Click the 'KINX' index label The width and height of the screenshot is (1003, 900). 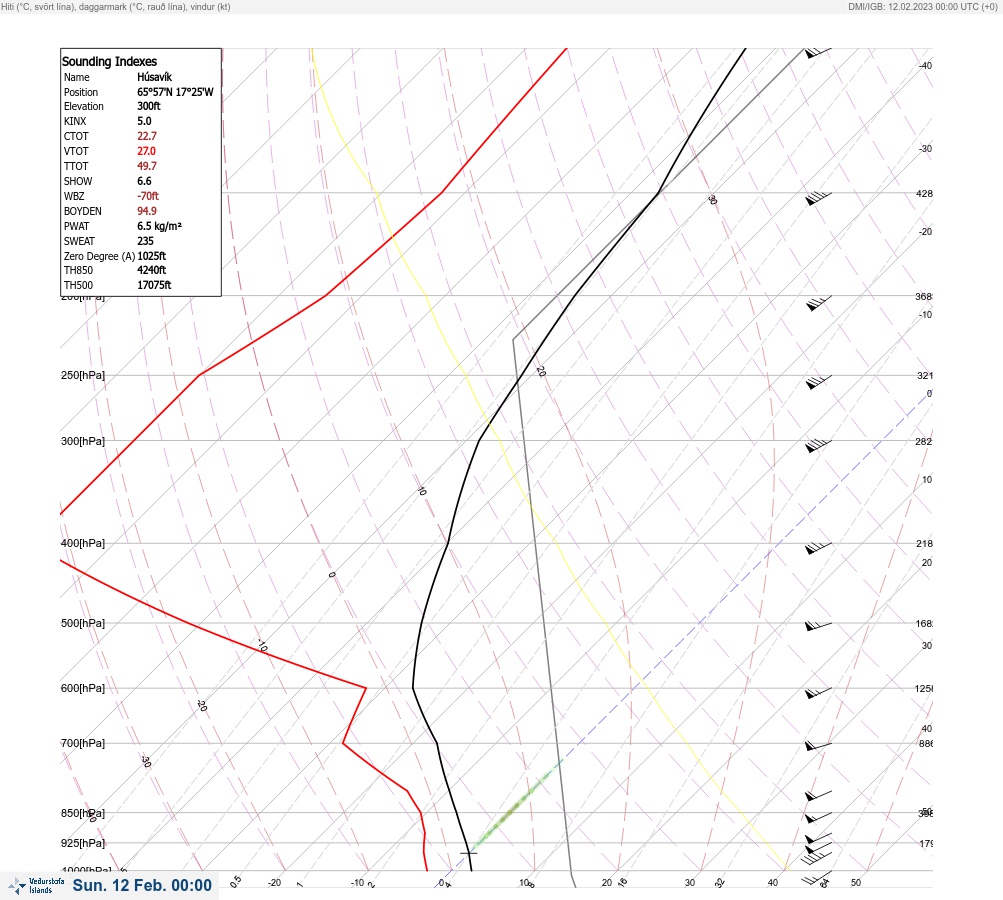(75, 121)
